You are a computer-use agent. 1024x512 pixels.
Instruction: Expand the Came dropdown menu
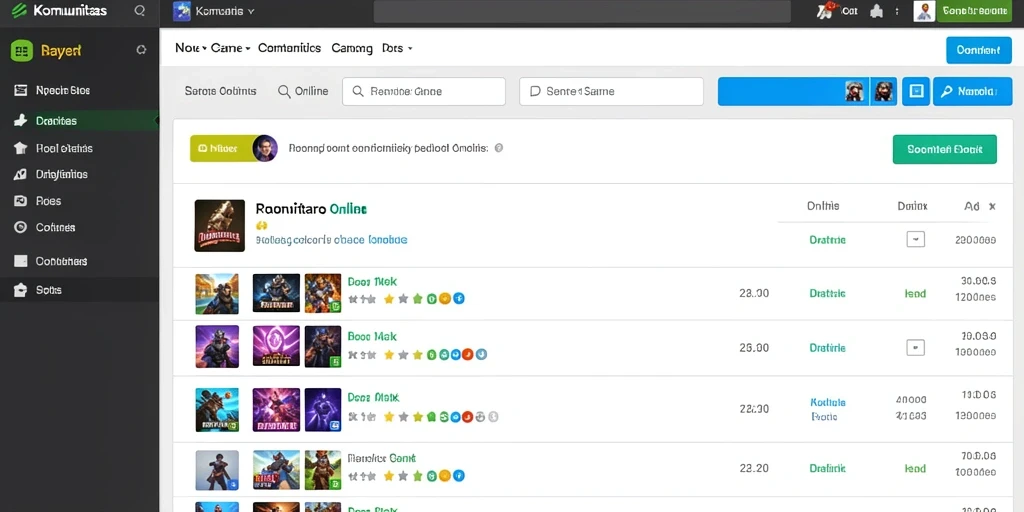231,48
